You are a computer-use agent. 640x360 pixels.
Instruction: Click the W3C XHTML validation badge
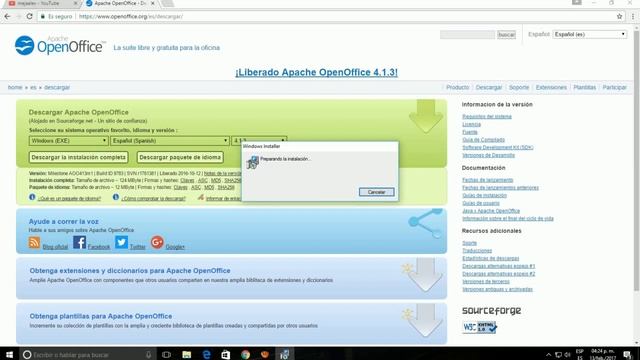pos(480,327)
